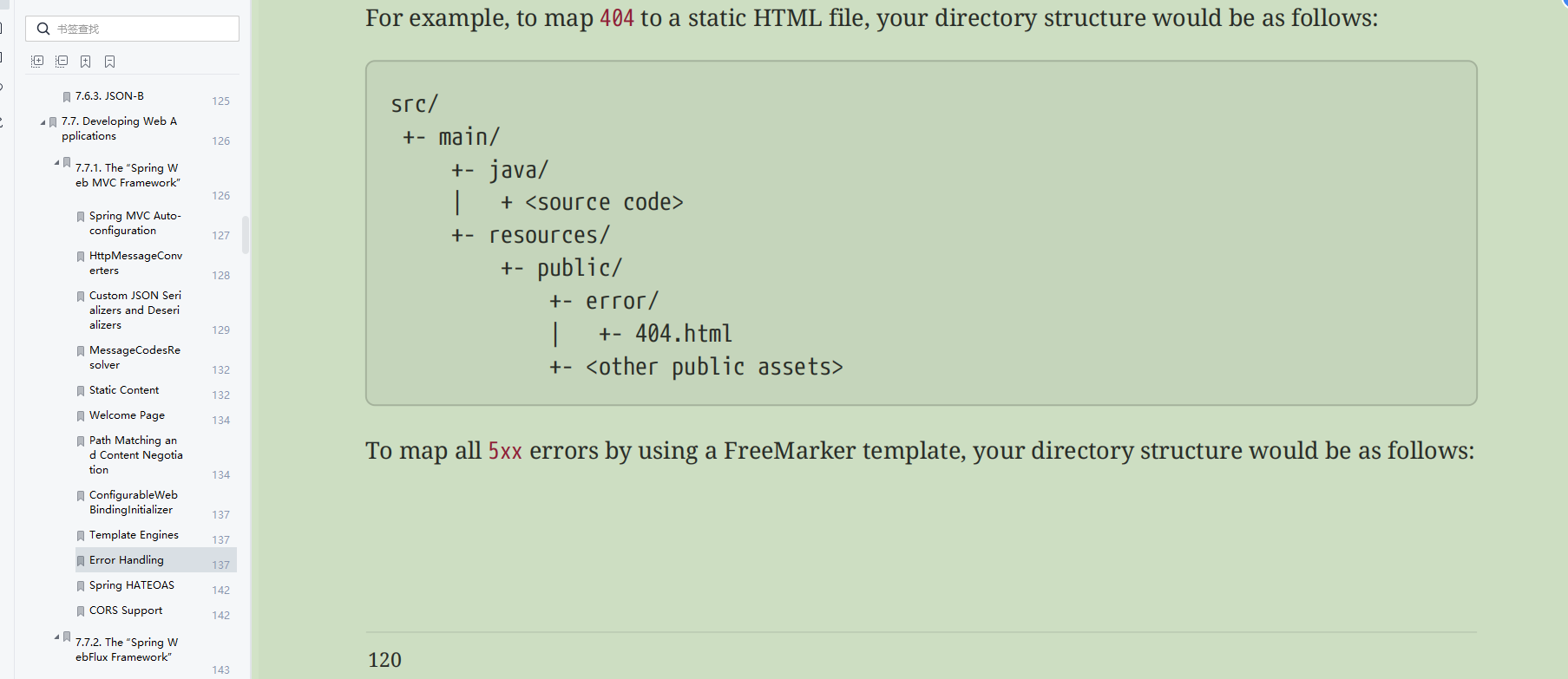1568x679 pixels.
Task: Click page number 143 beside Spring WebFlux Framework
Action: click(221, 670)
